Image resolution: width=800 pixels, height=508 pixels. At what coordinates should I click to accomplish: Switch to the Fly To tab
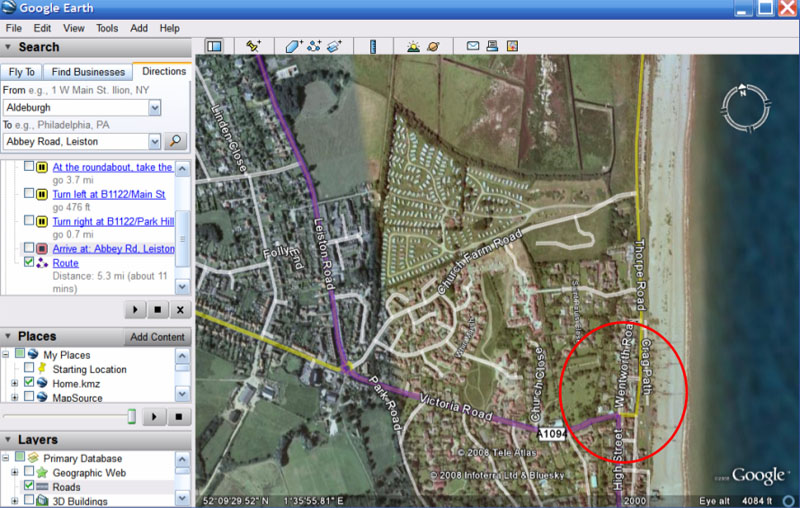(21, 72)
